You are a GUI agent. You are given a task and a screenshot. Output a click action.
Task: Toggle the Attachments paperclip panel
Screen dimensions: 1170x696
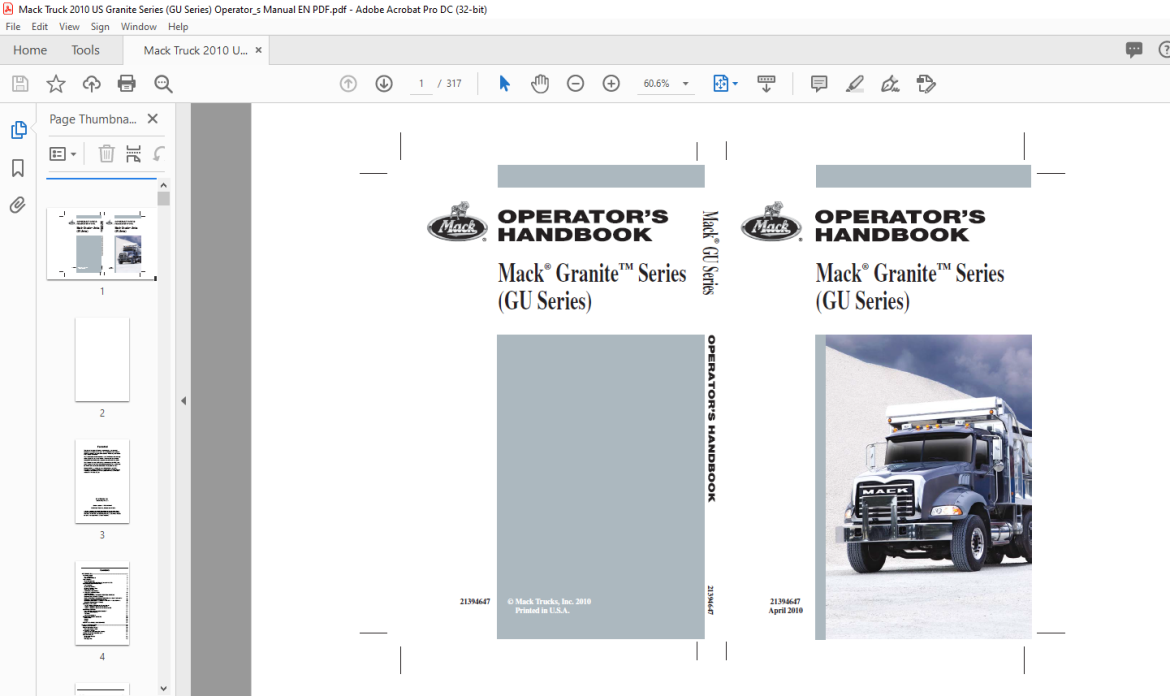coord(18,205)
